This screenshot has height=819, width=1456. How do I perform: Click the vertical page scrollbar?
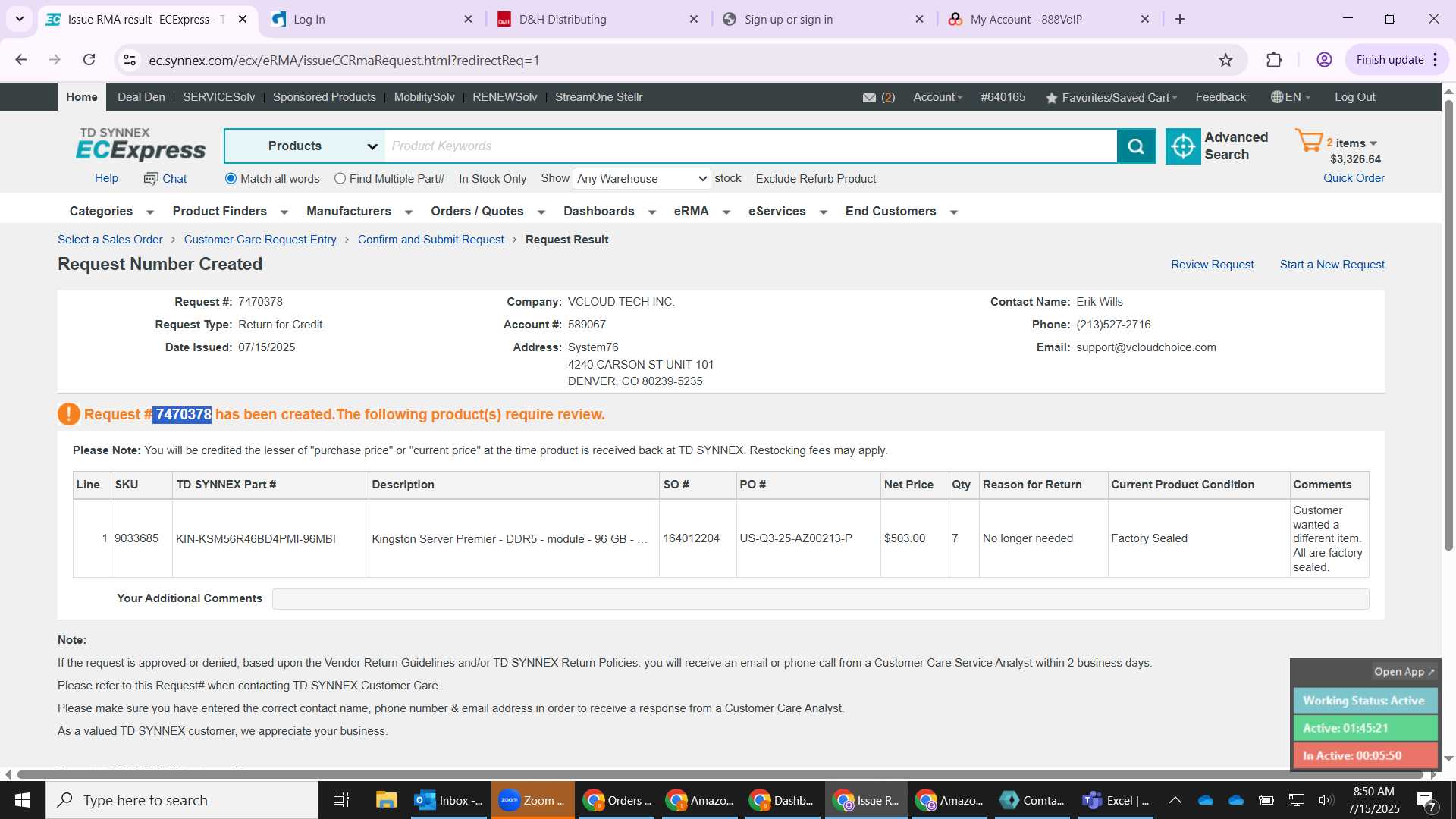pyautogui.click(x=1448, y=326)
